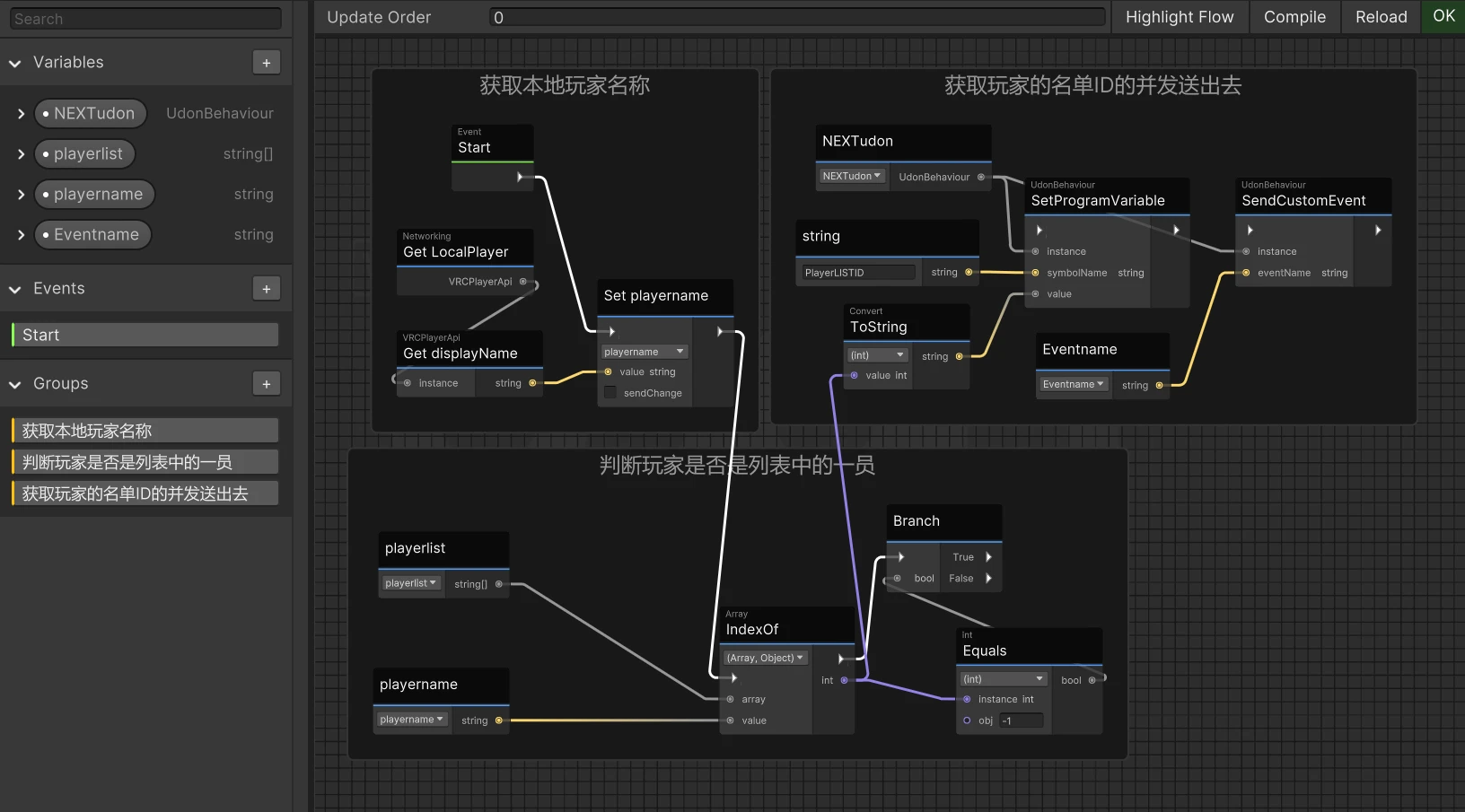
Task: Click IndexOf value input port
Action: click(x=730, y=720)
